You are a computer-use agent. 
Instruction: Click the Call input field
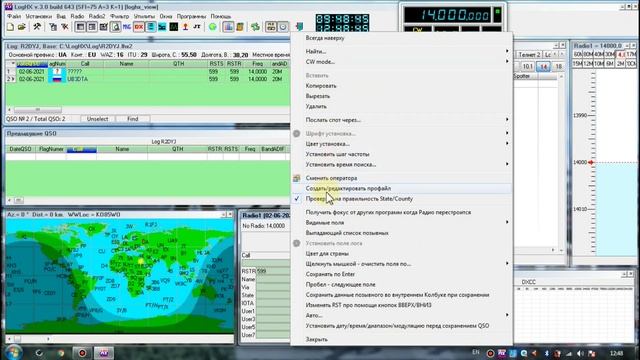(x=266, y=262)
